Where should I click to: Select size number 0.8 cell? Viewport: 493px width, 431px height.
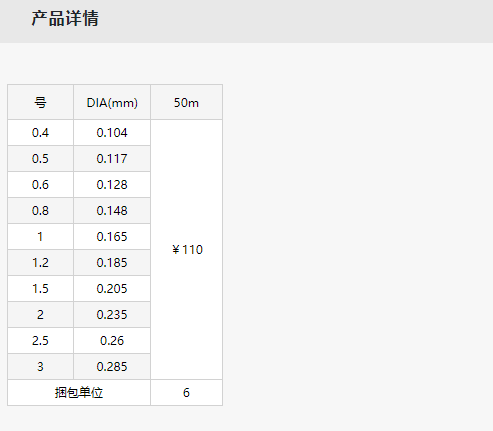tap(40, 211)
